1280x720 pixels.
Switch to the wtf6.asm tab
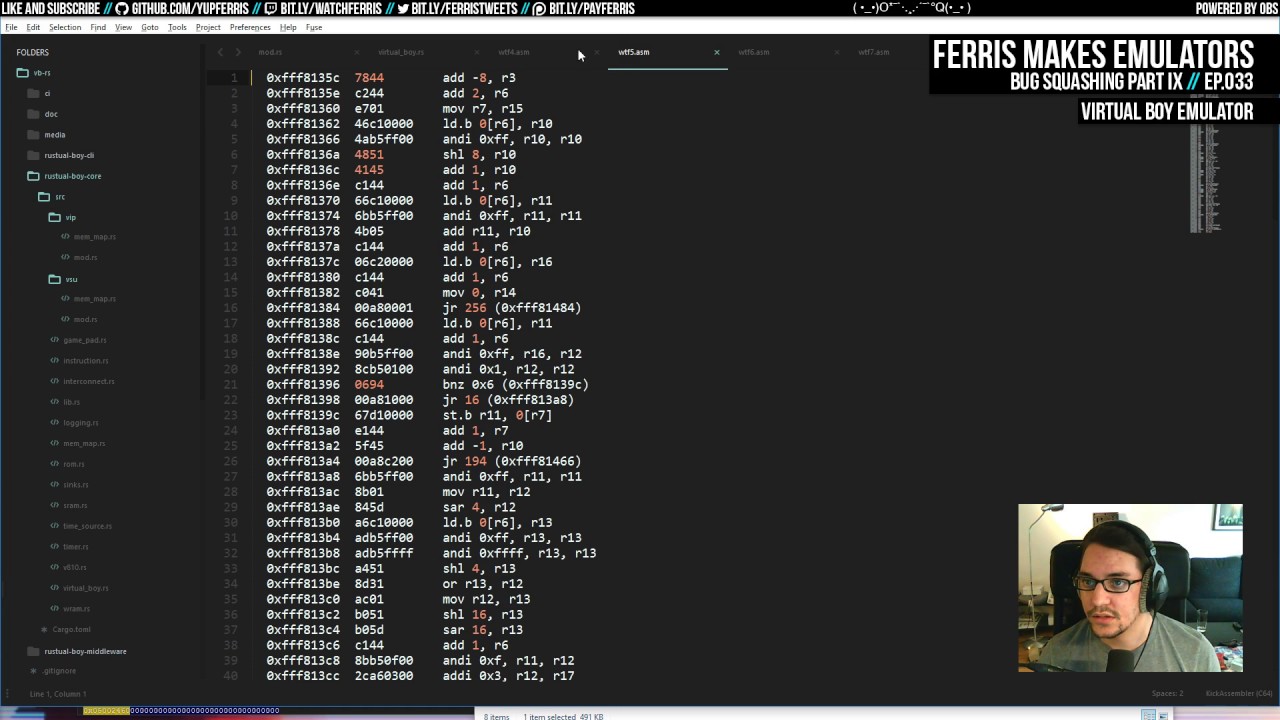click(754, 52)
